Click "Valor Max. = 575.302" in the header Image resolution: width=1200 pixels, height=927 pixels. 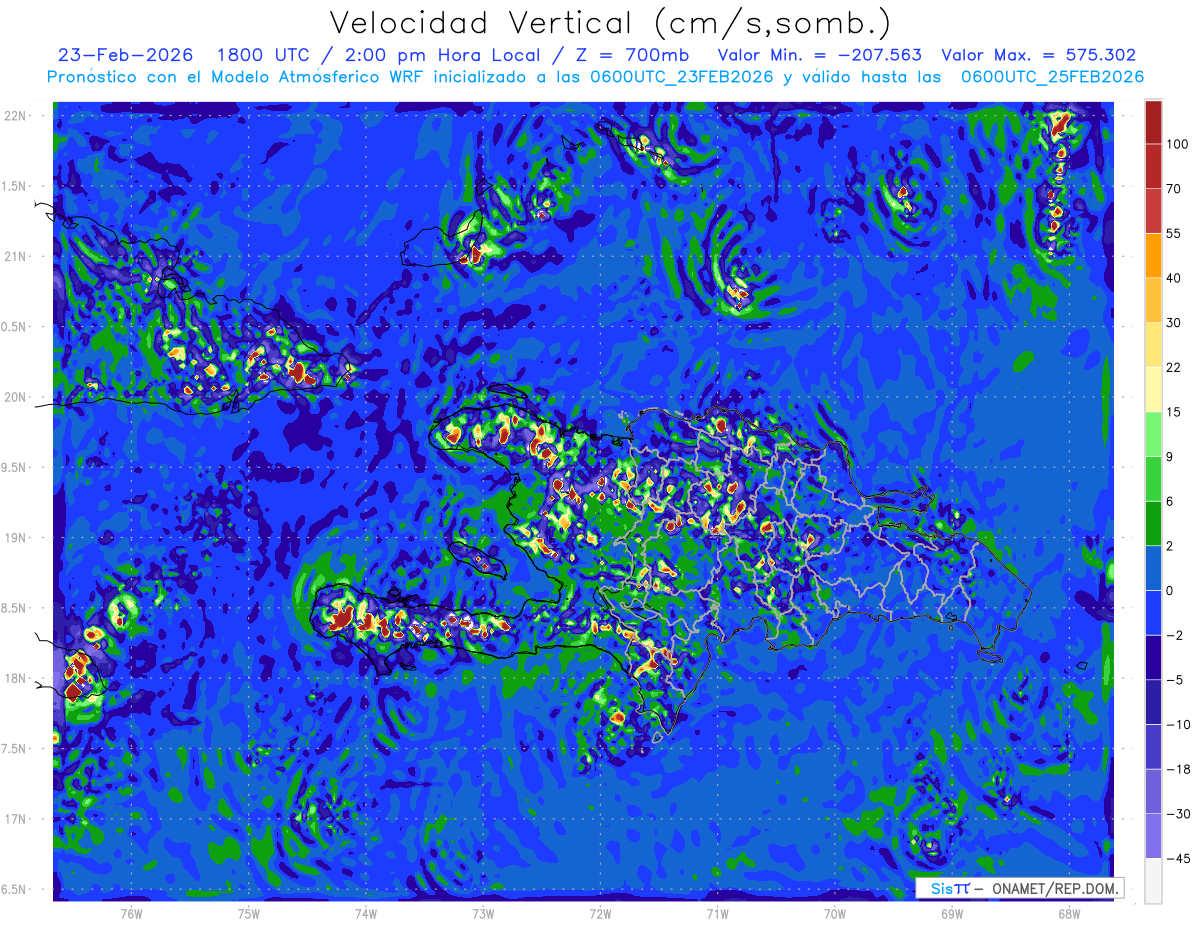point(1039,55)
